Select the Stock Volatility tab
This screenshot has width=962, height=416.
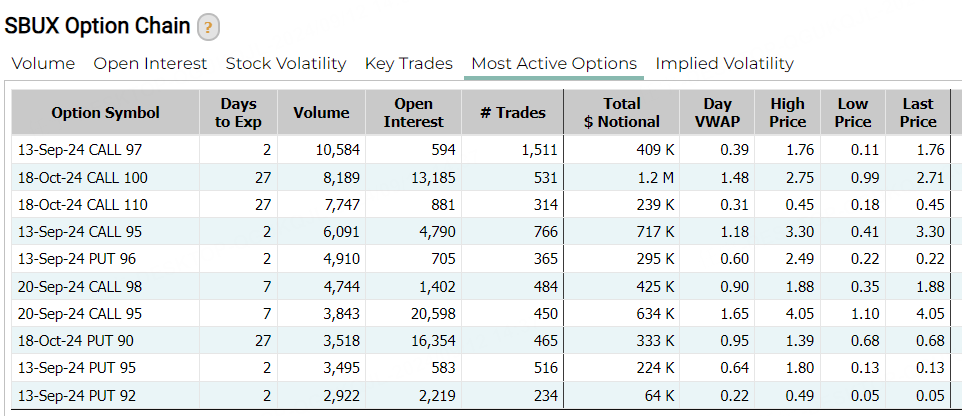click(286, 64)
